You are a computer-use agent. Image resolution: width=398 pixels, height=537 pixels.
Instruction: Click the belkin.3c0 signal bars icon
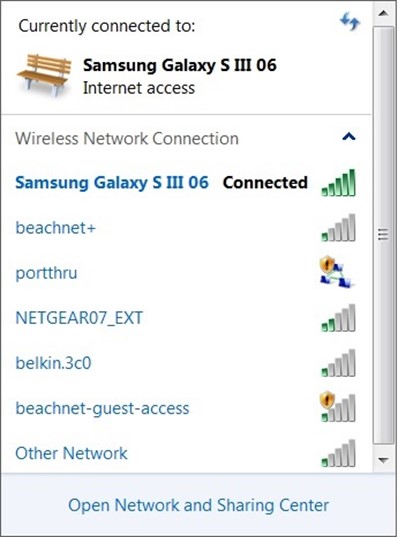pos(338,363)
